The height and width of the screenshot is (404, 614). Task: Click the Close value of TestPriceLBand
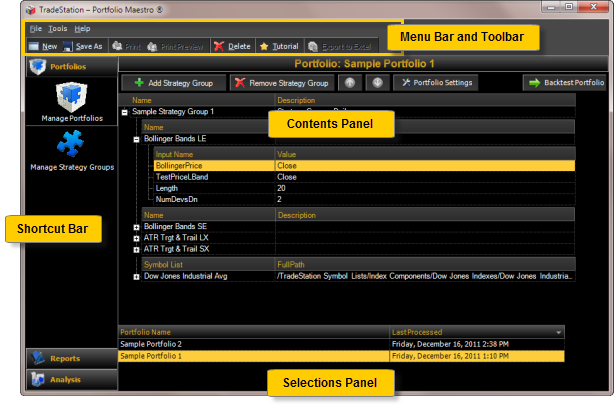287,177
